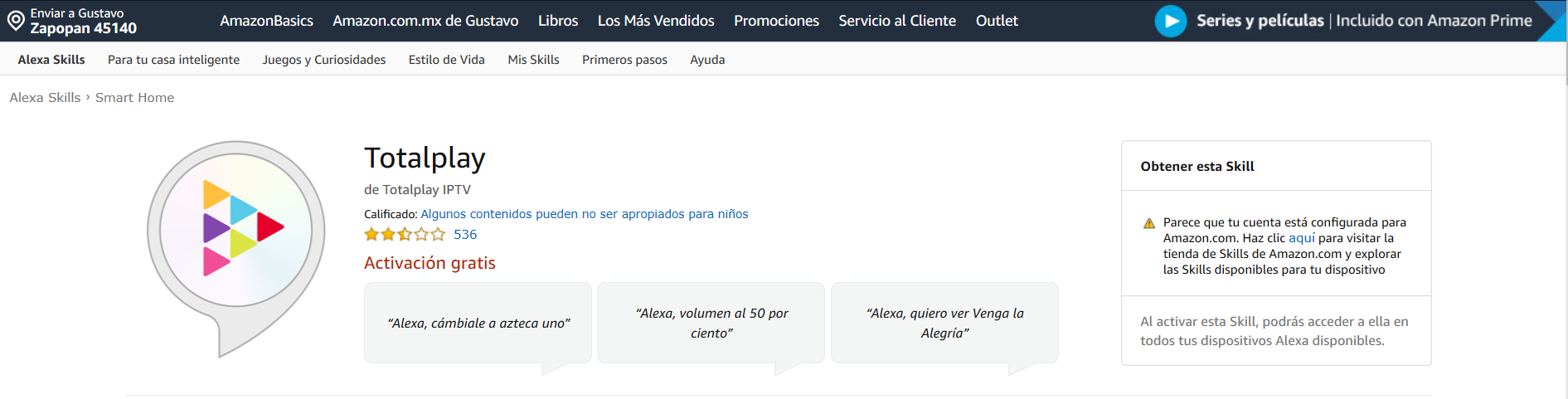
Task: Open the 536 reviews link
Action: 465,235
